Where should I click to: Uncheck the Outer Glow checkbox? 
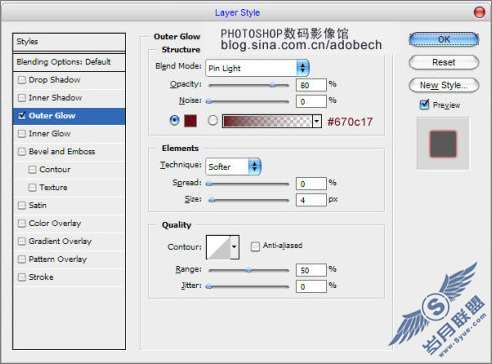(x=22, y=116)
